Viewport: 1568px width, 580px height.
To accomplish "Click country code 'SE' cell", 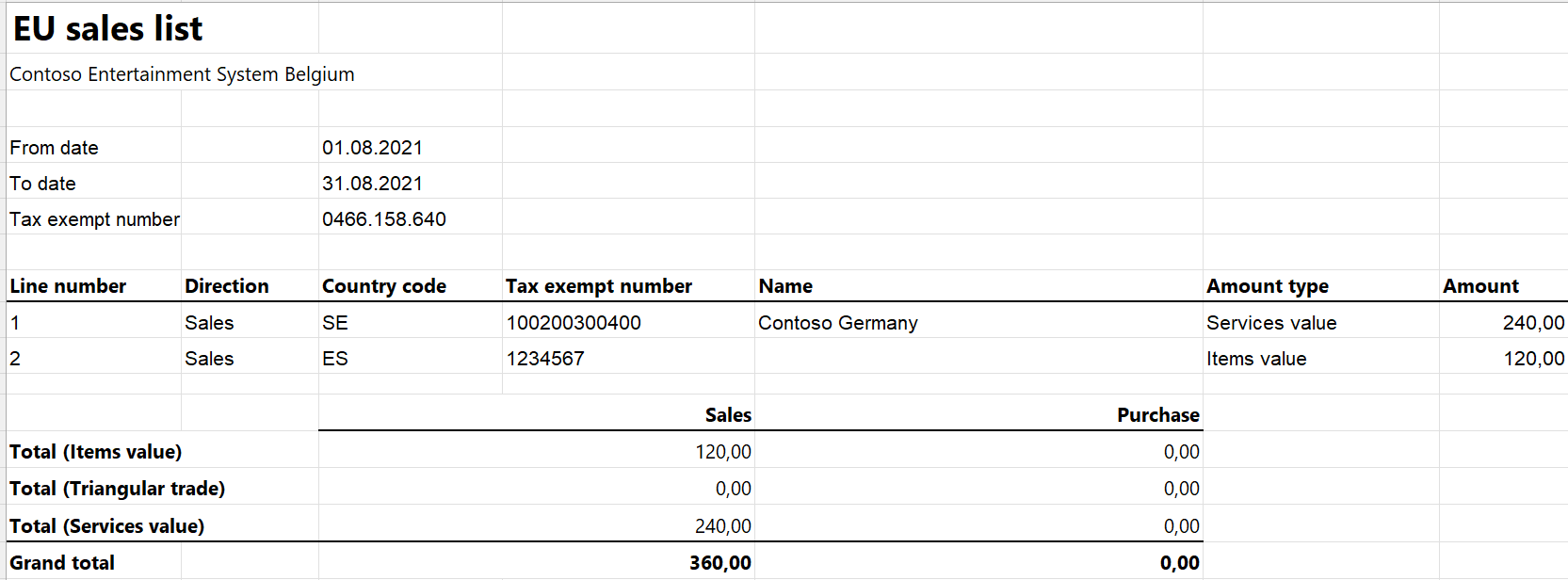I will pos(335,323).
